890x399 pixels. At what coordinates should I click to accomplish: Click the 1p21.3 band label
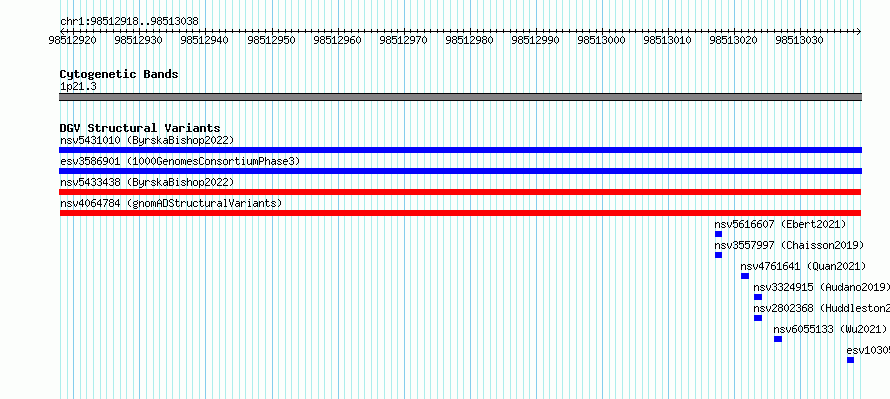[78, 86]
